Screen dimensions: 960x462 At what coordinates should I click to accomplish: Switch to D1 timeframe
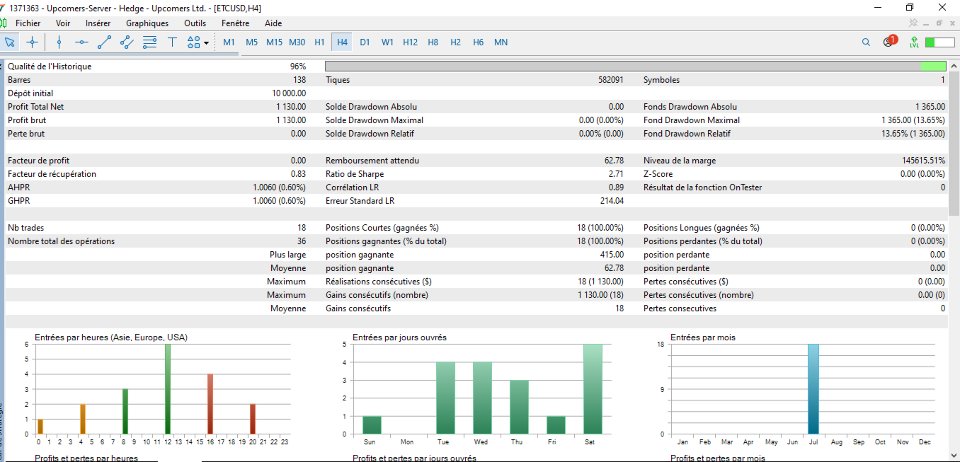(365, 42)
